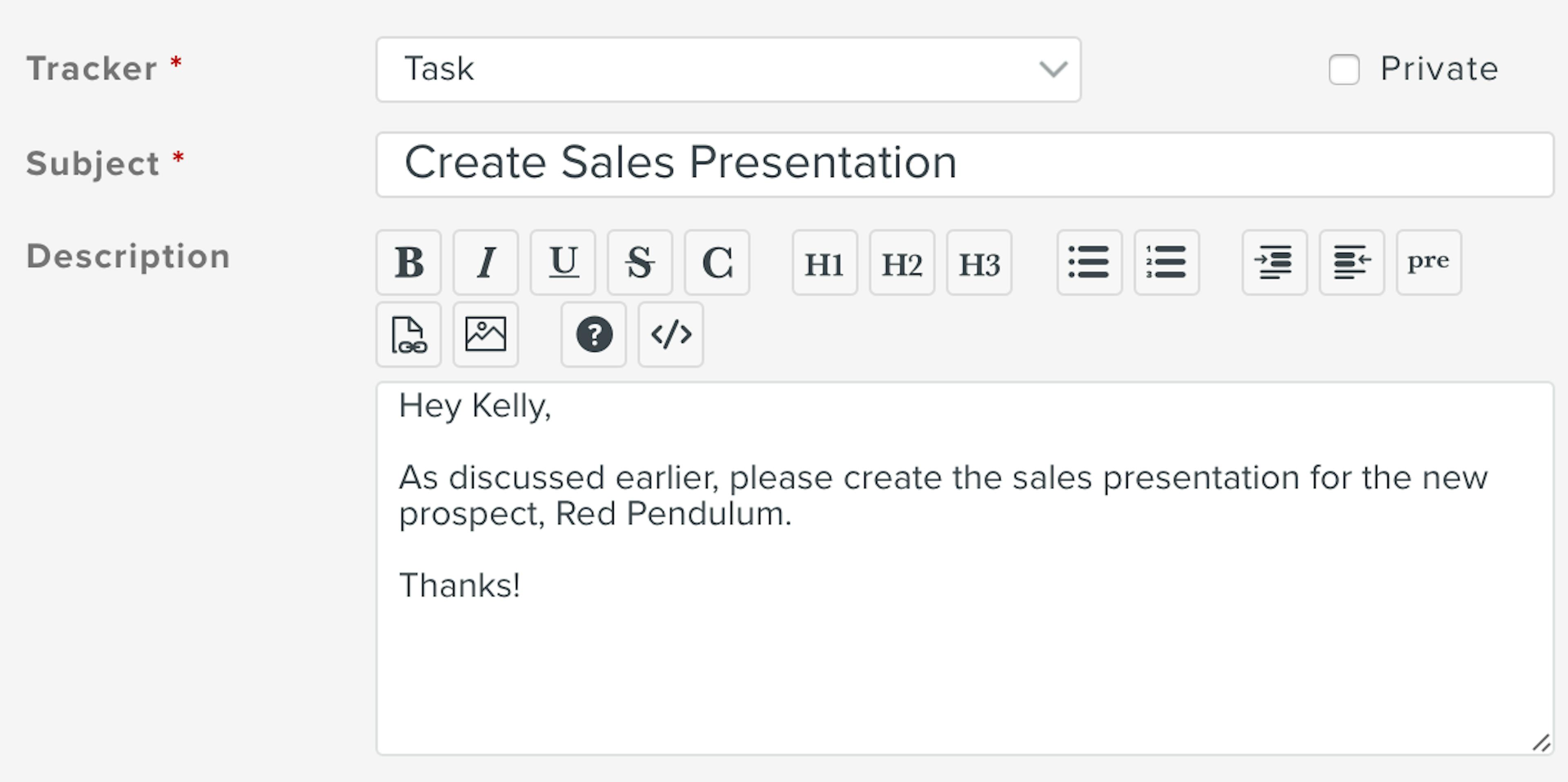The image size is (1568, 782).
Task: Apply strikethrough text formatting
Action: 640,262
